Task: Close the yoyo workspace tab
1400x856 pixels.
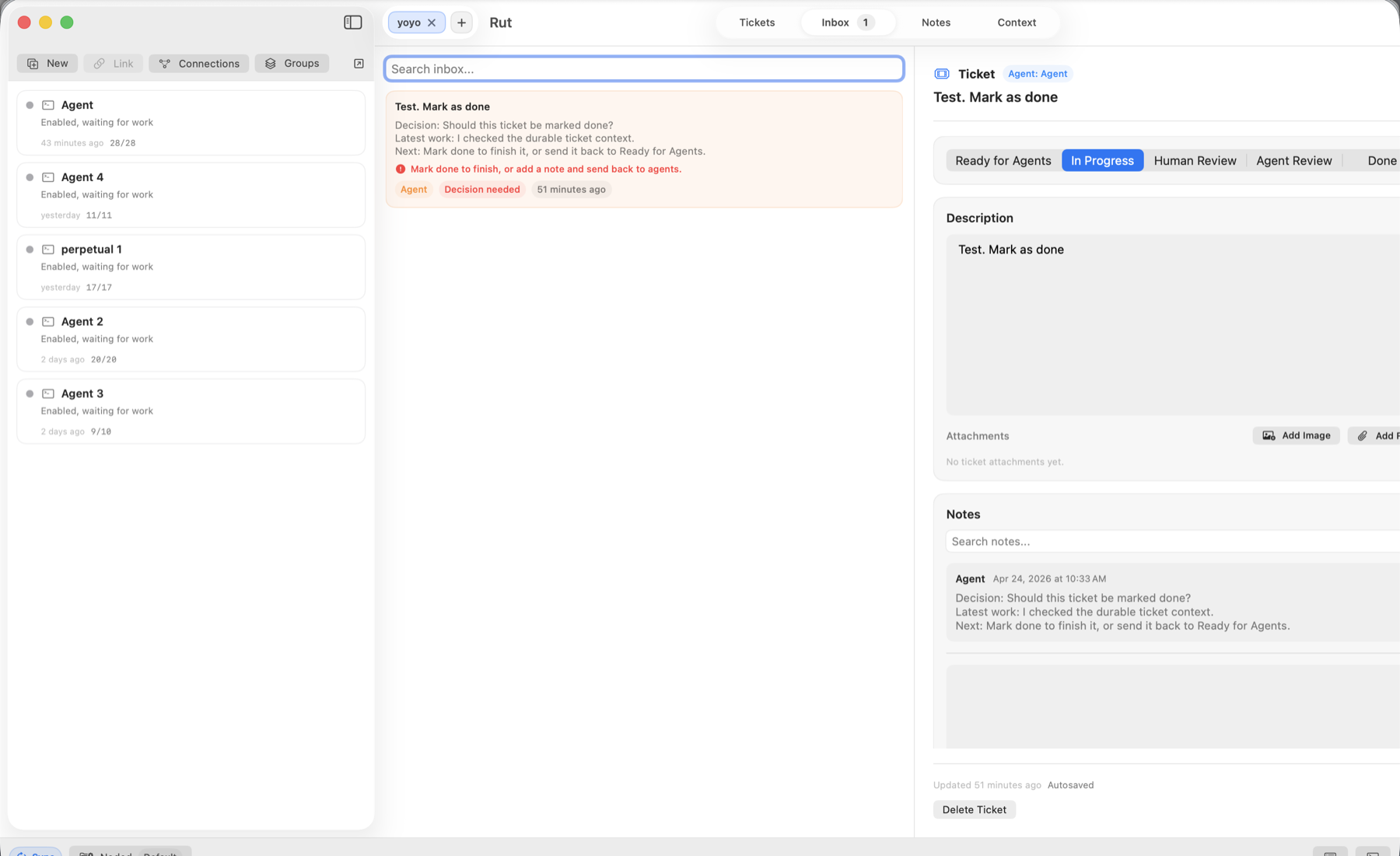Action: tap(432, 23)
